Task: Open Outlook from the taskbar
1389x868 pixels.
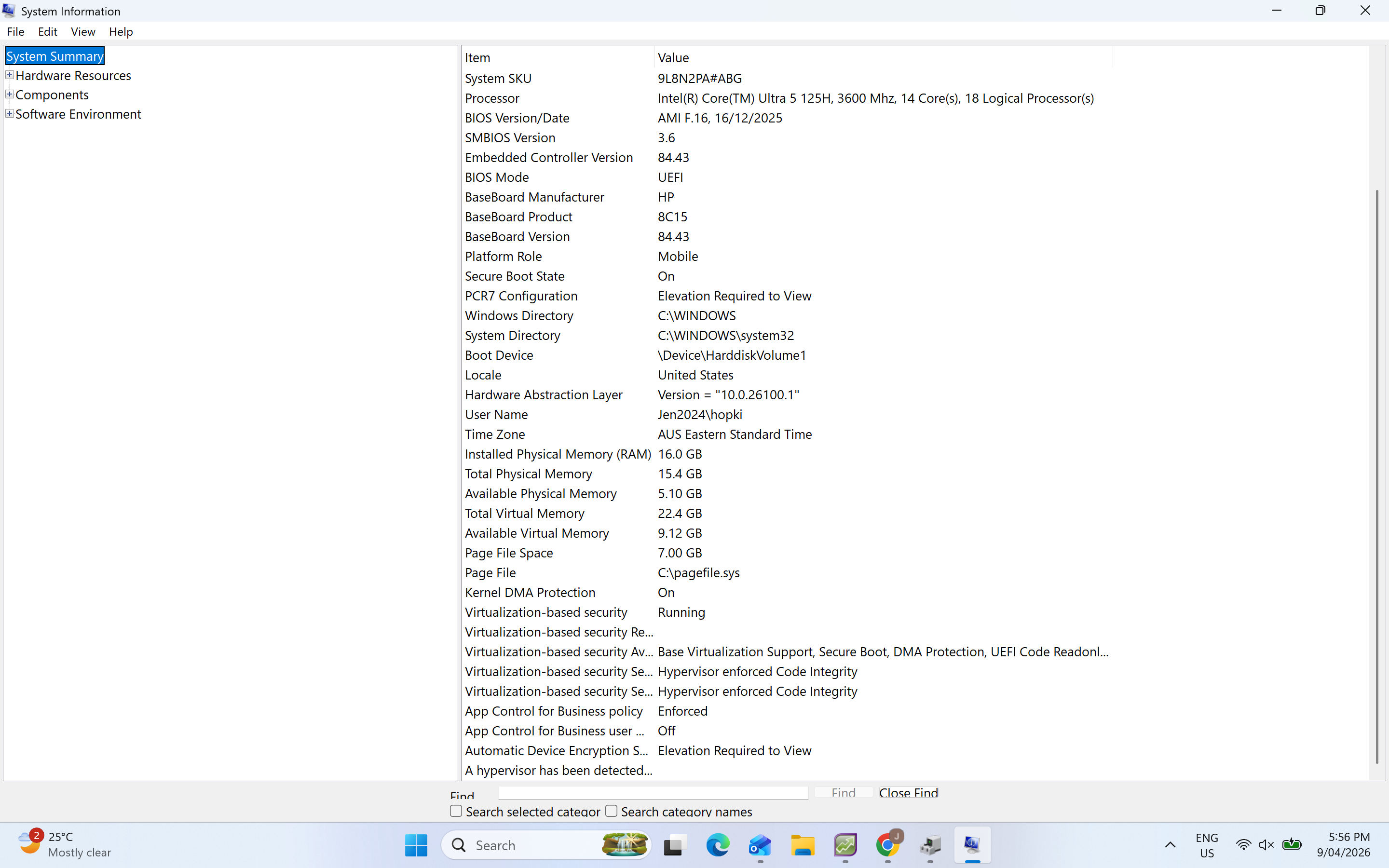Action: [760, 845]
